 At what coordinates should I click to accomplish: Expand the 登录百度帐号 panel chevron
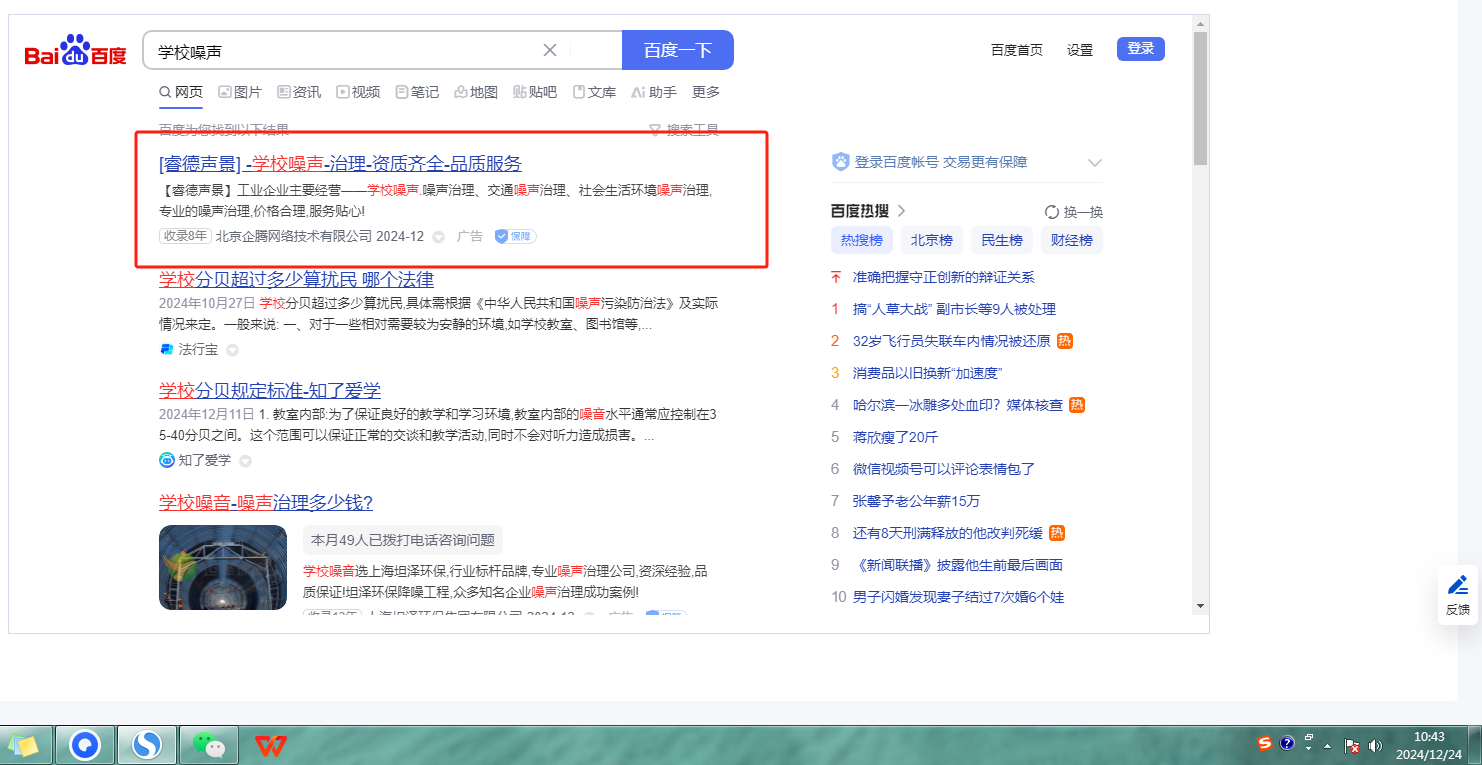tap(1095, 163)
